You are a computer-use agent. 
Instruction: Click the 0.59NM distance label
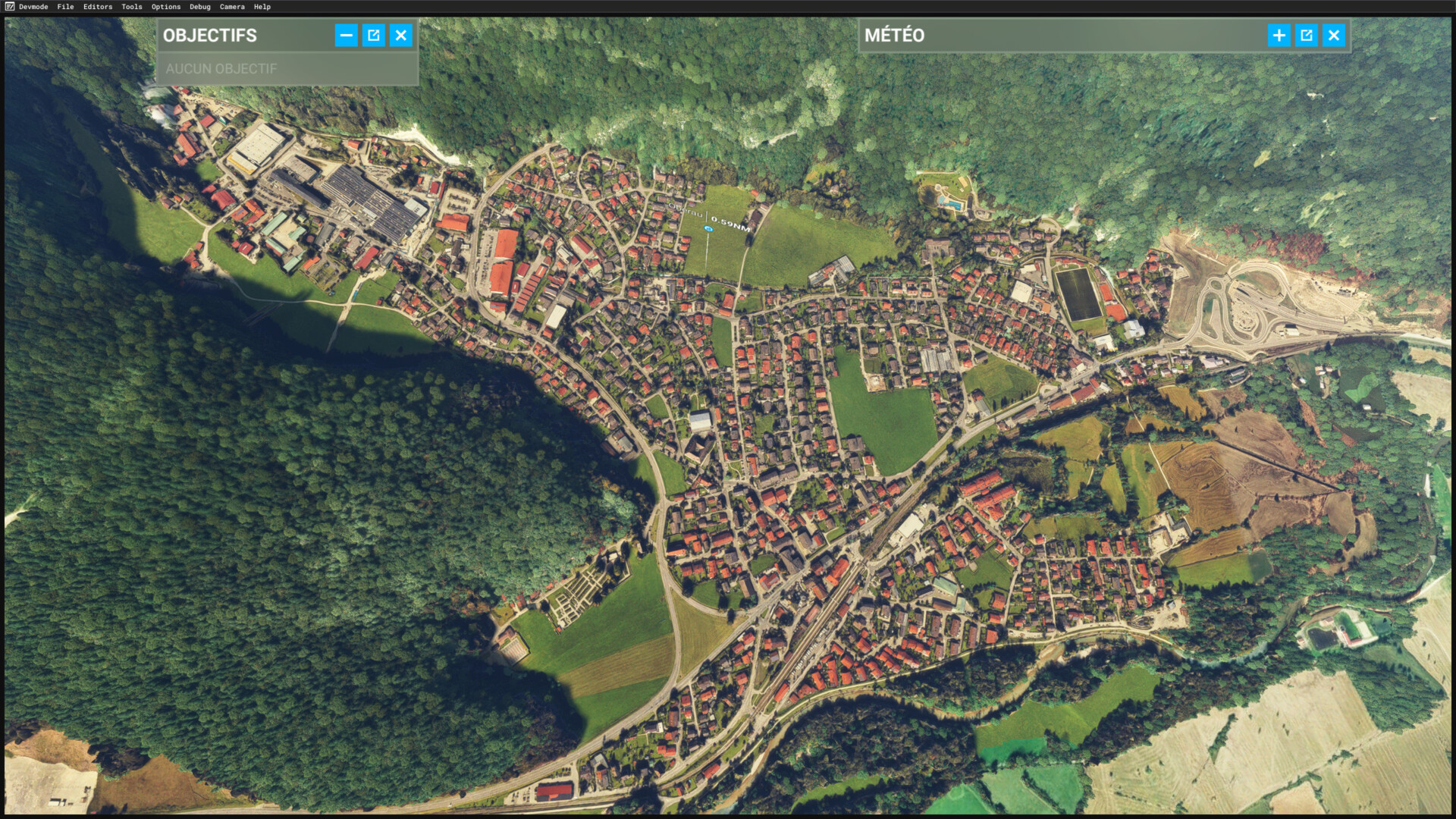click(730, 224)
